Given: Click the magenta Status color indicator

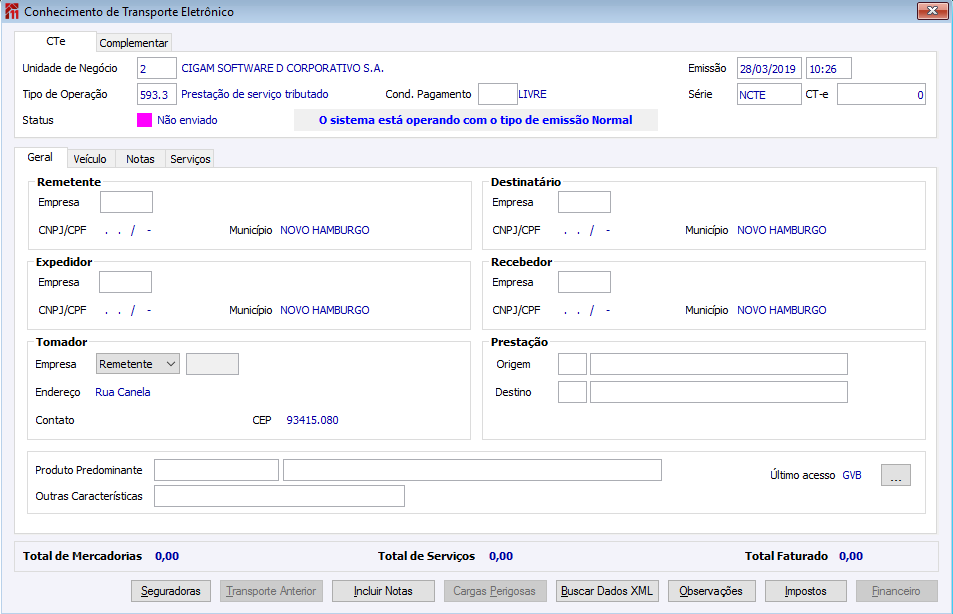Looking at the screenshot, I should (x=144, y=120).
